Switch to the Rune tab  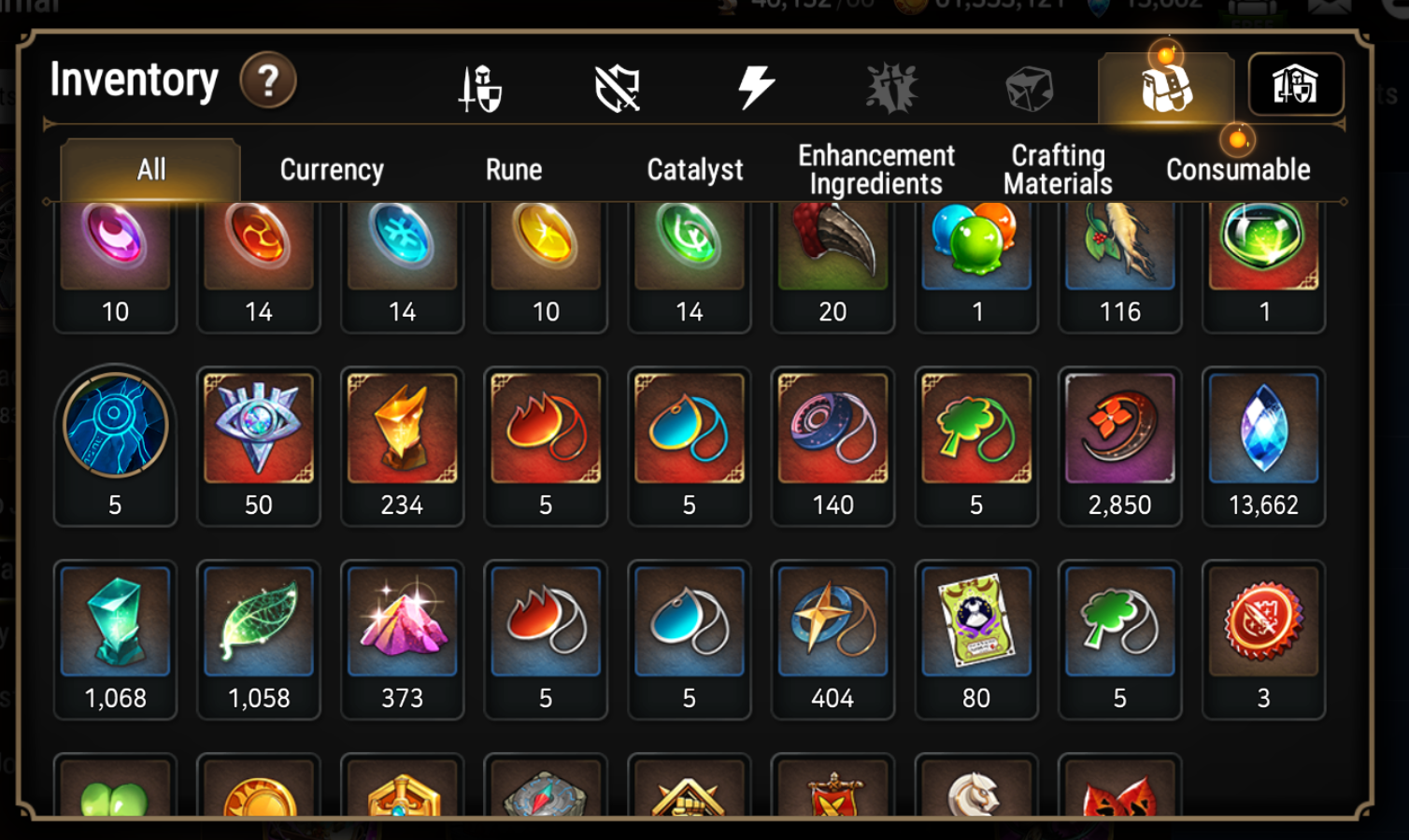click(514, 169)
